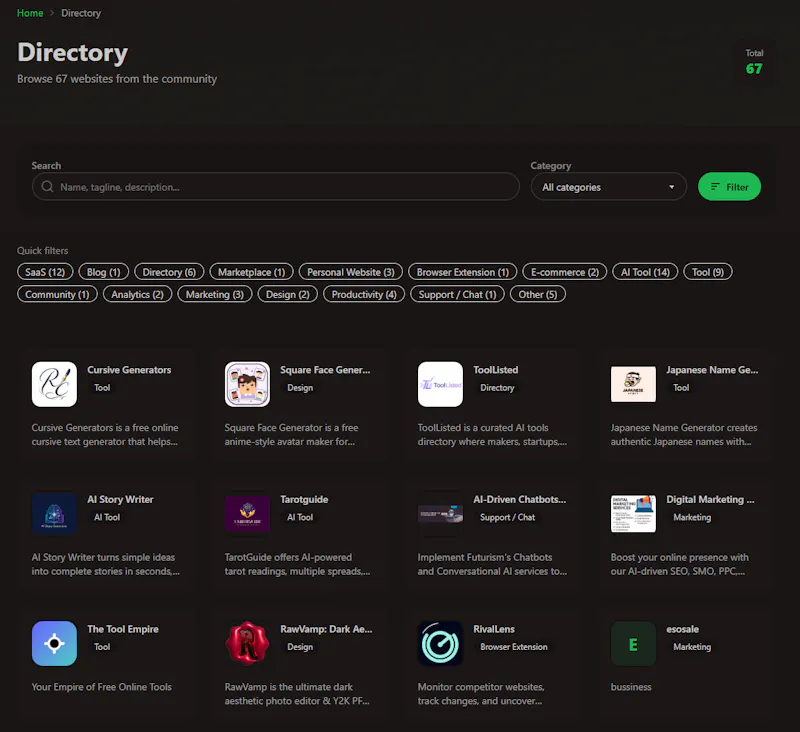Open The Tool Empire logo icon

pyautogui.click(x=54, y=643)
